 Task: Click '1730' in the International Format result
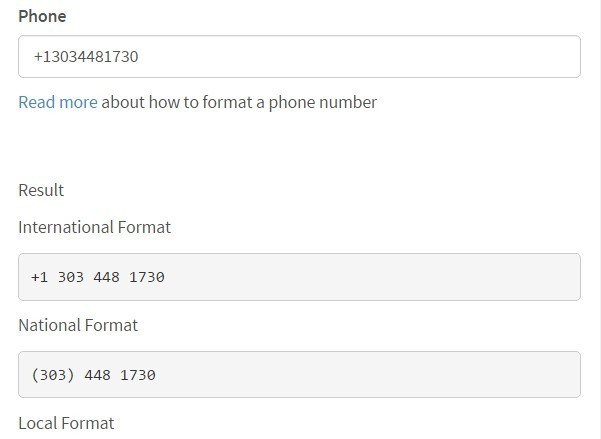[x=147, y=277]
